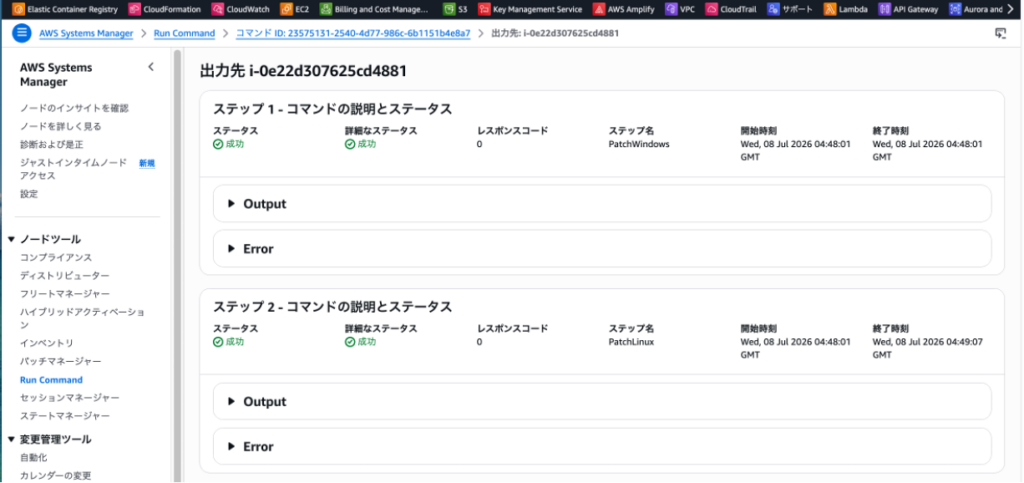Select Run Command in the sidebar

click(52, 380)
